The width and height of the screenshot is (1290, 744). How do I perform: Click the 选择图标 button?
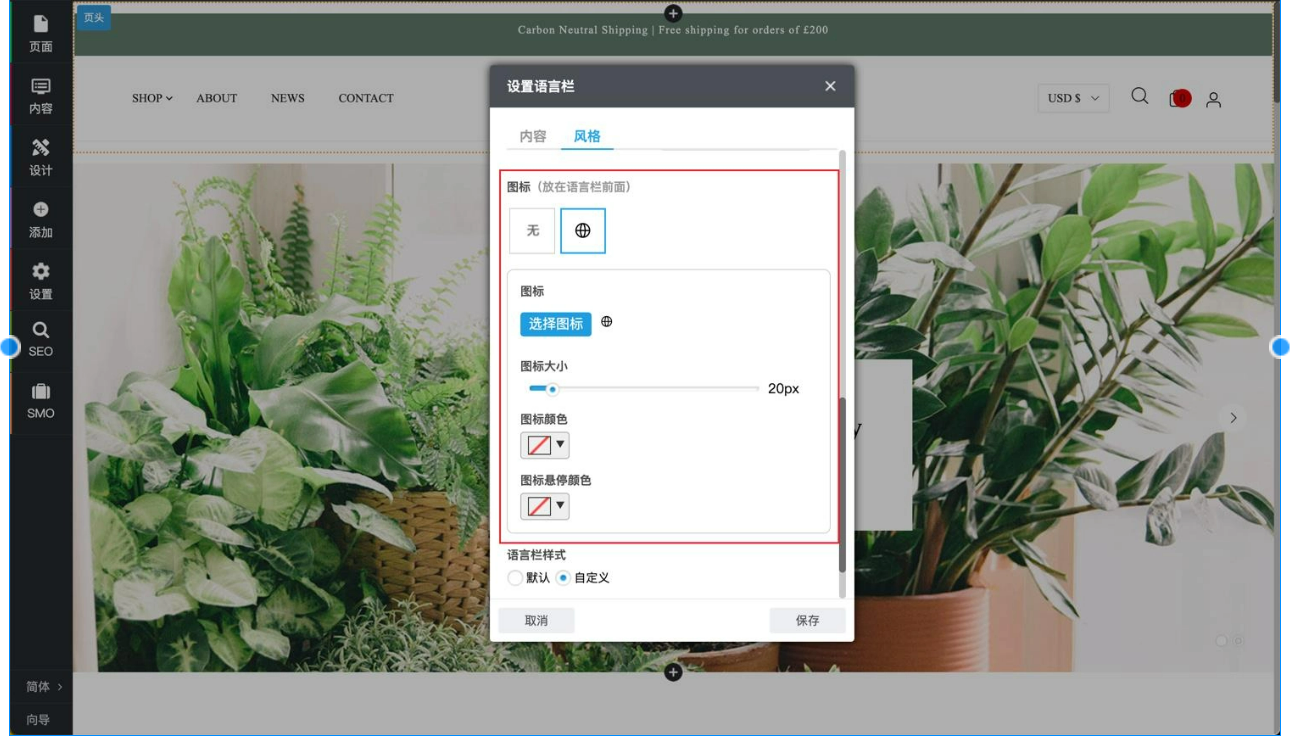(x=555, y=324)
